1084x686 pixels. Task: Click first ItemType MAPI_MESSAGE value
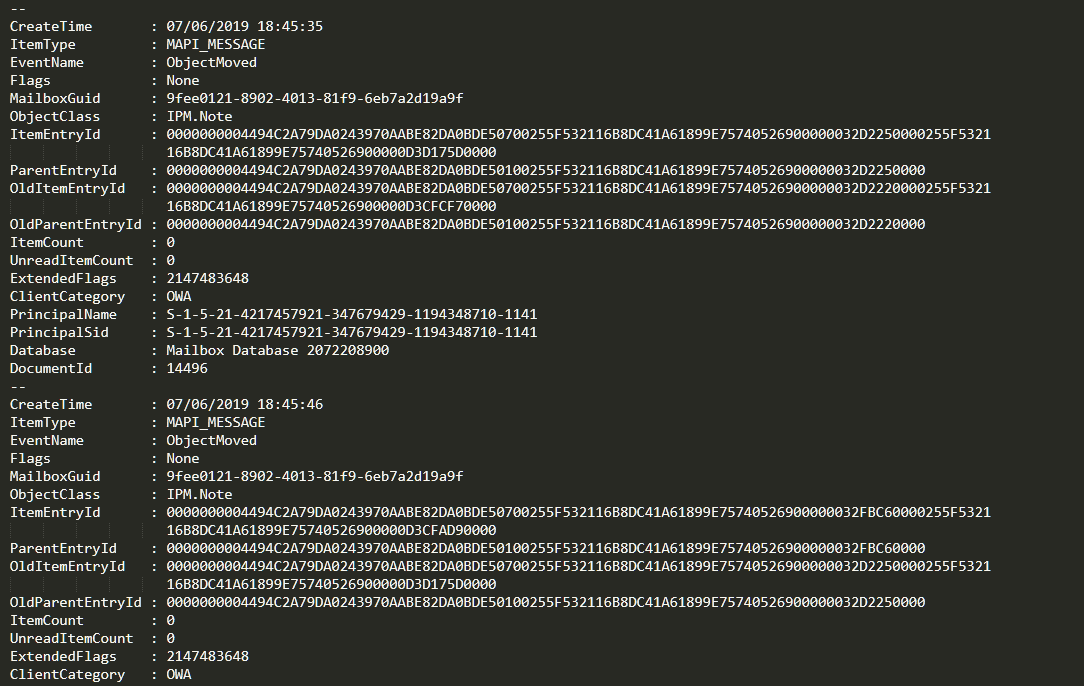tap(216, 44)
